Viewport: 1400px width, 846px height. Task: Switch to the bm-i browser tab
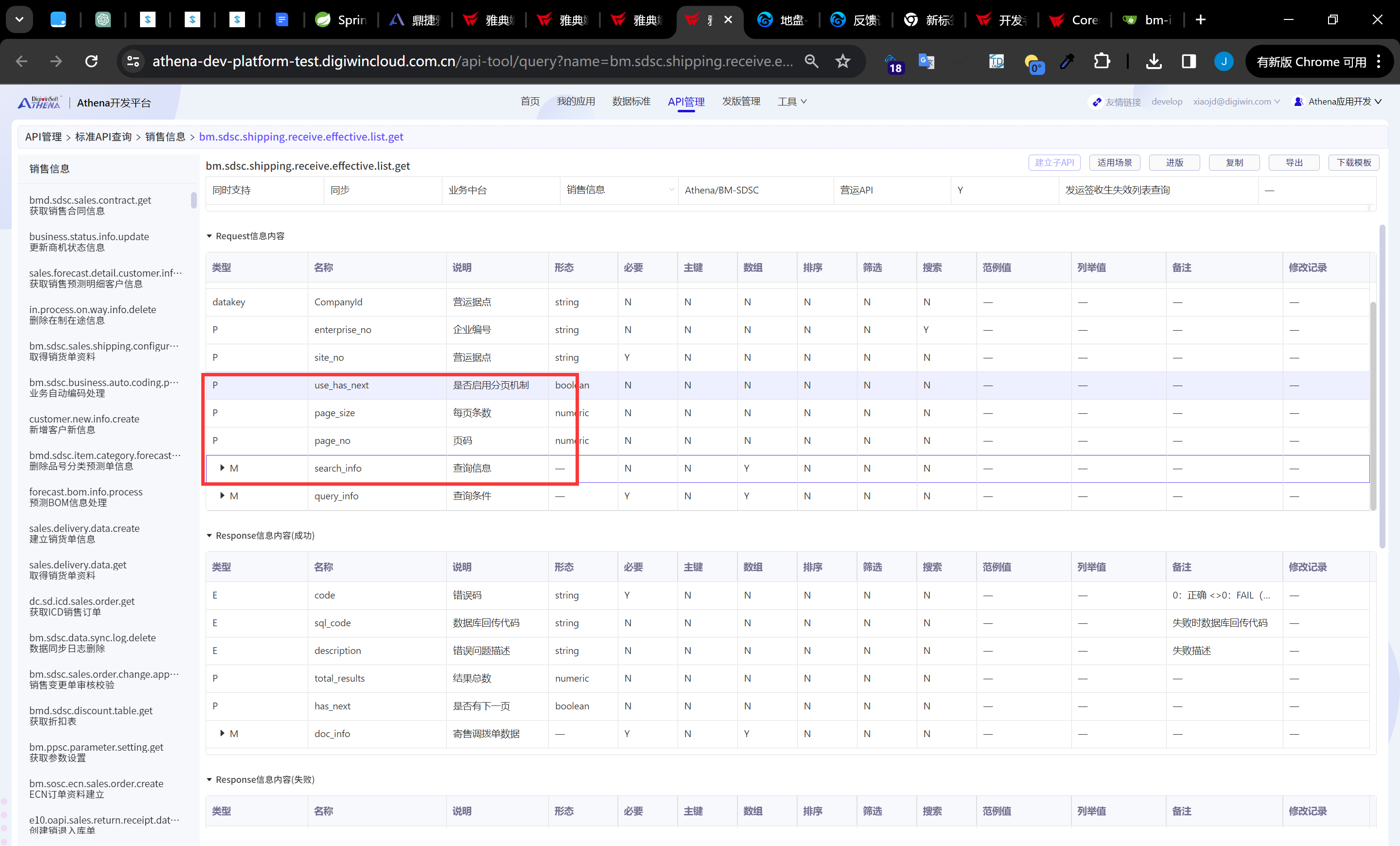(1149, 20)
